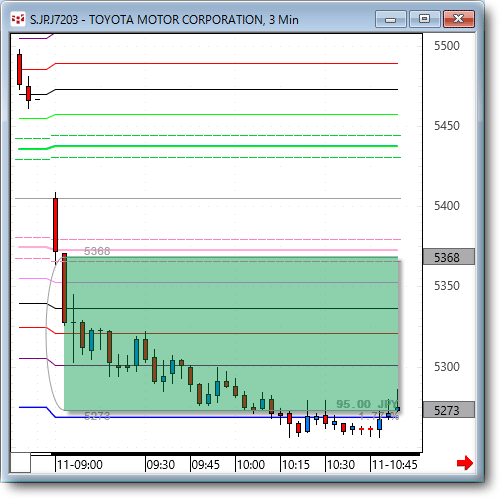Click the 5368 label at top of green zone

click(x=97, y=251)
